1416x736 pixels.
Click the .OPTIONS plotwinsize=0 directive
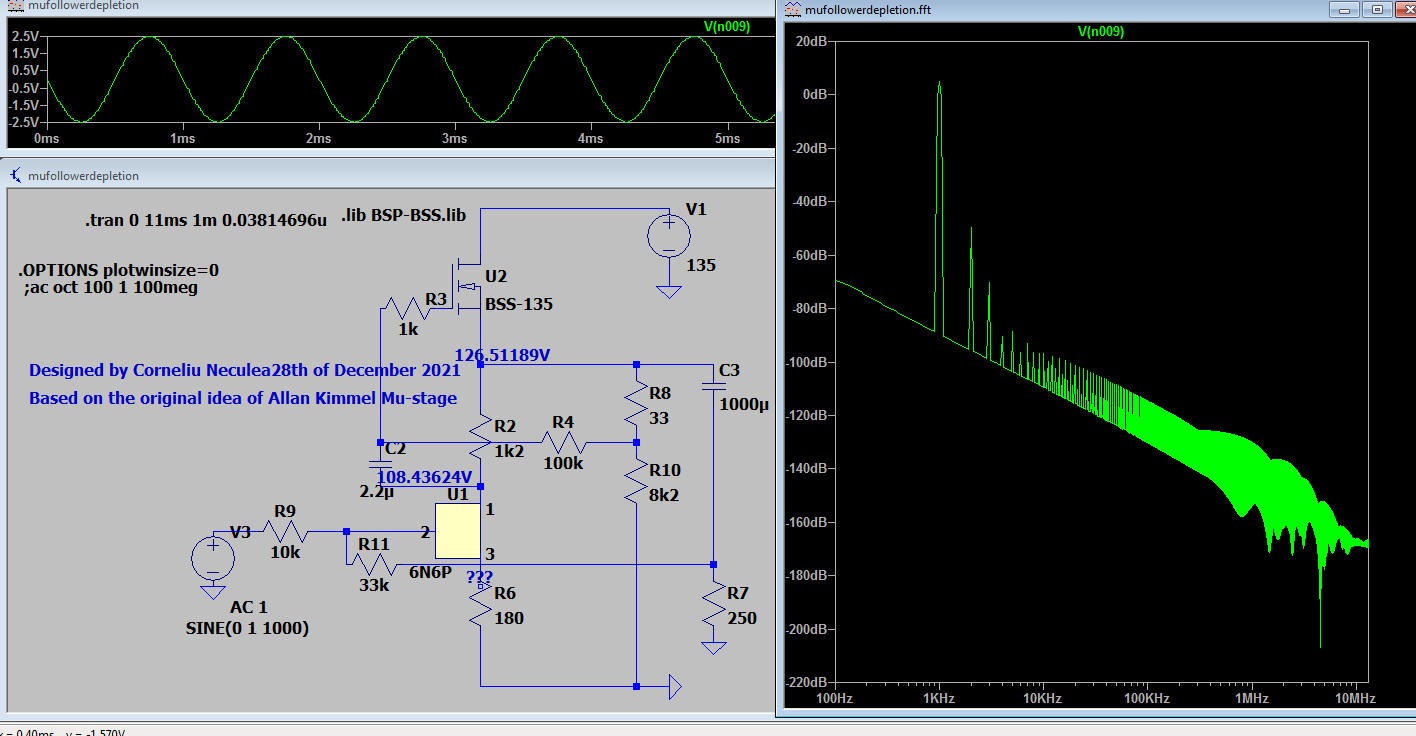[118, 270]
